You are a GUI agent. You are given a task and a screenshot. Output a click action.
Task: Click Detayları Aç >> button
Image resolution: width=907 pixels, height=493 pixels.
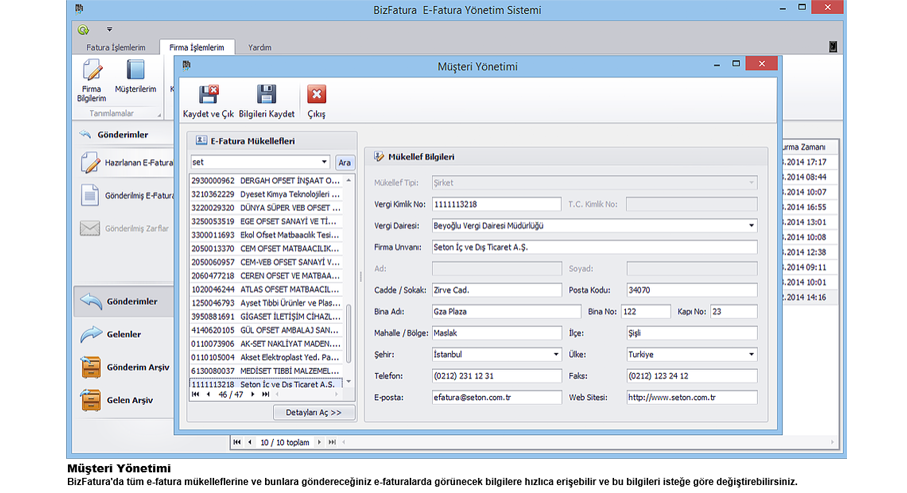click(x=314, y=412)
